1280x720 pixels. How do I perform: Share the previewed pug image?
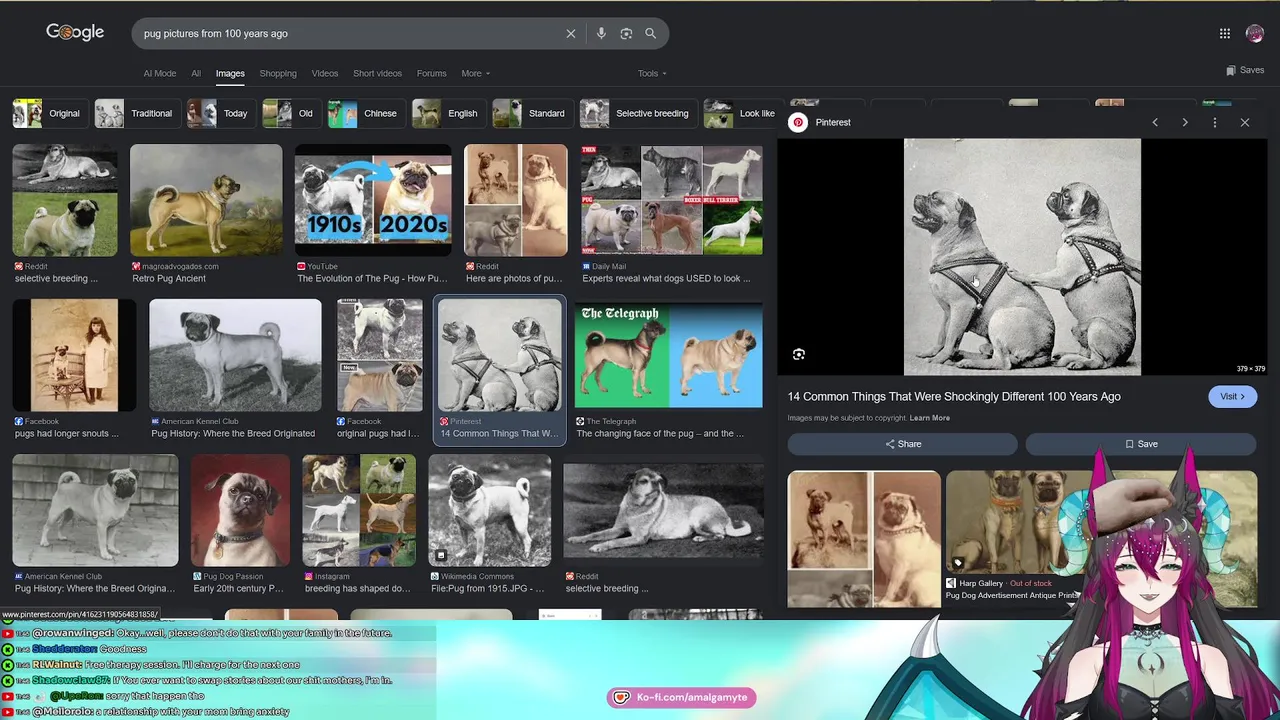tap(902, 444)
